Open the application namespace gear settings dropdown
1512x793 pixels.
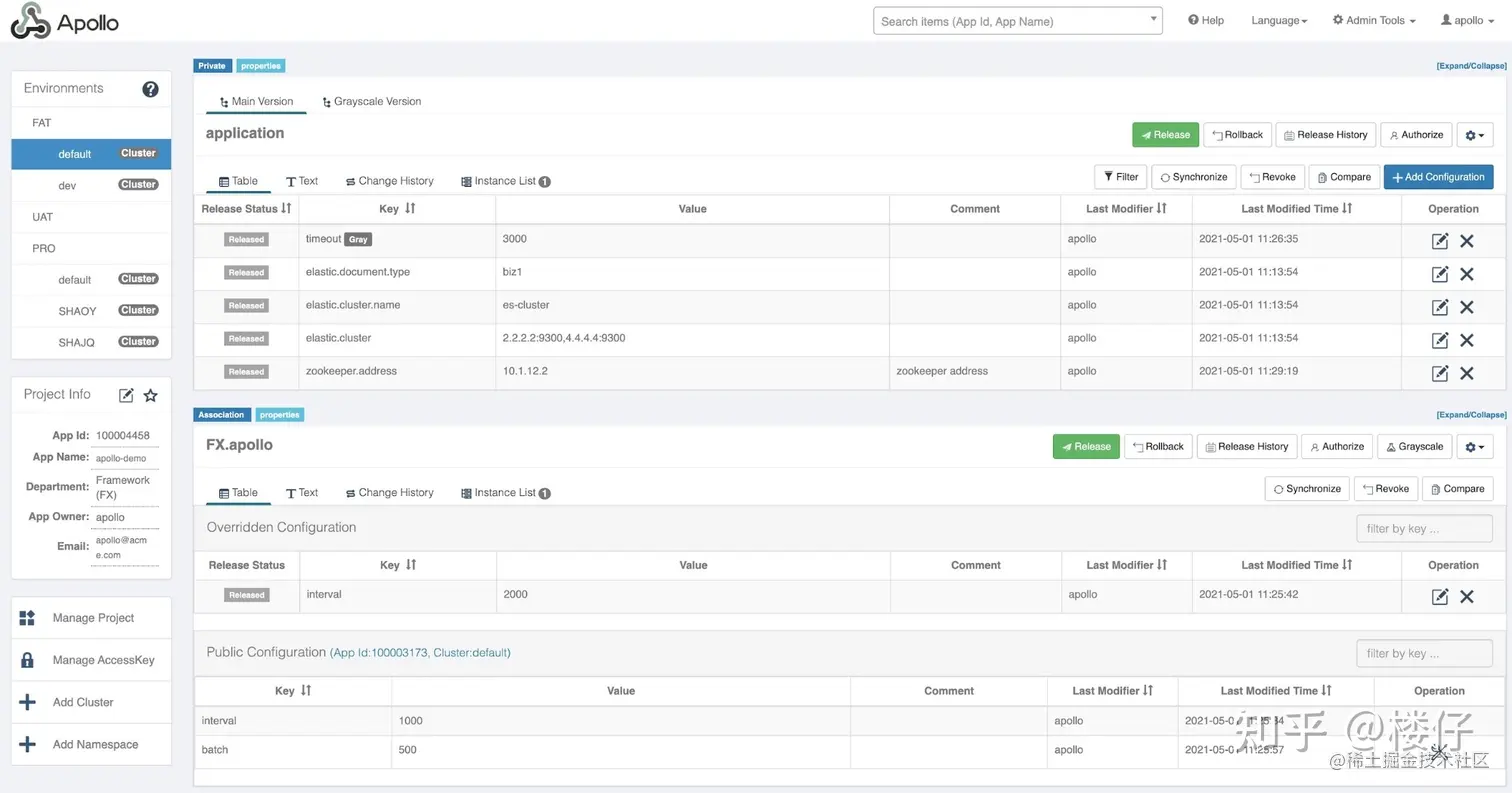(x=1475, y=135)
